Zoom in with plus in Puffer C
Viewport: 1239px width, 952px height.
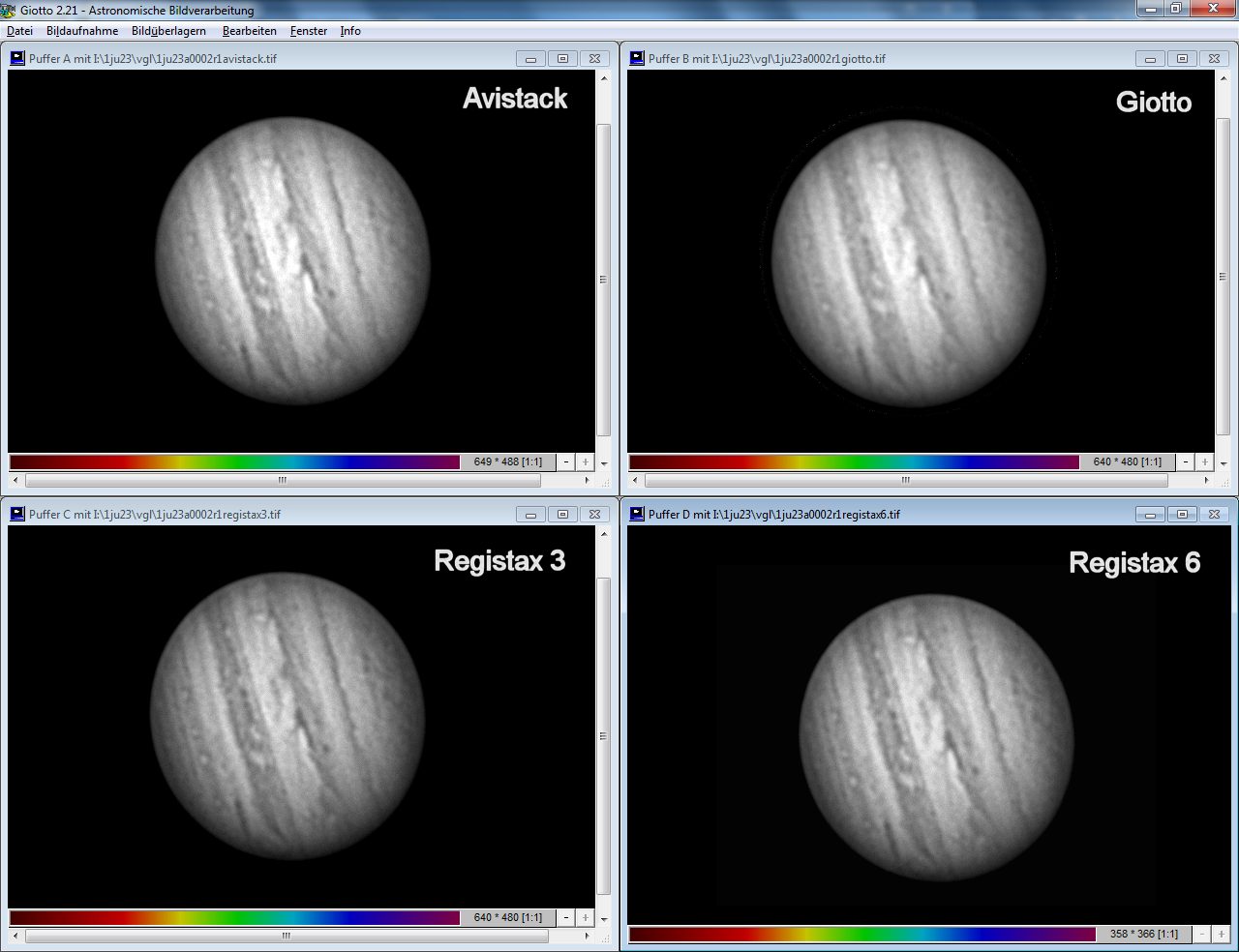(586, 917)
